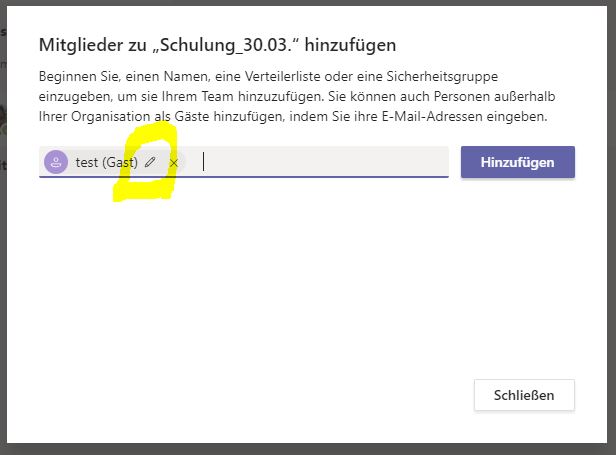616x455 pixels.
Task: Click the purple Hinzufügen button
Action: 518,162
